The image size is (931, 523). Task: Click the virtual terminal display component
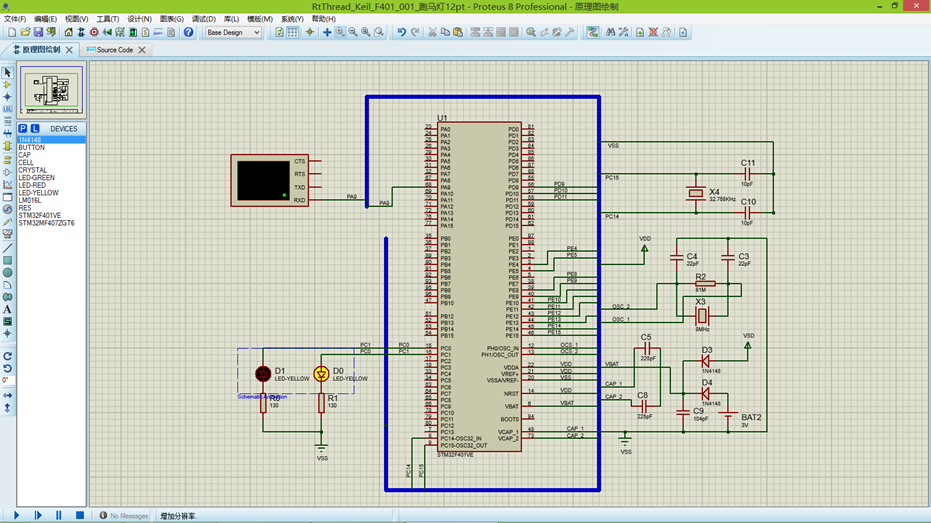click(x=270, y=180)
